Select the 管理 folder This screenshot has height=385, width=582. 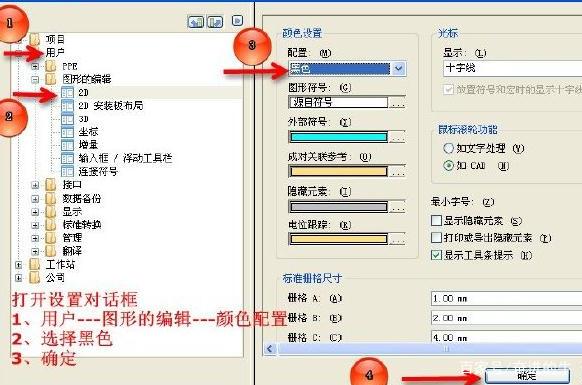pos(72,238)
